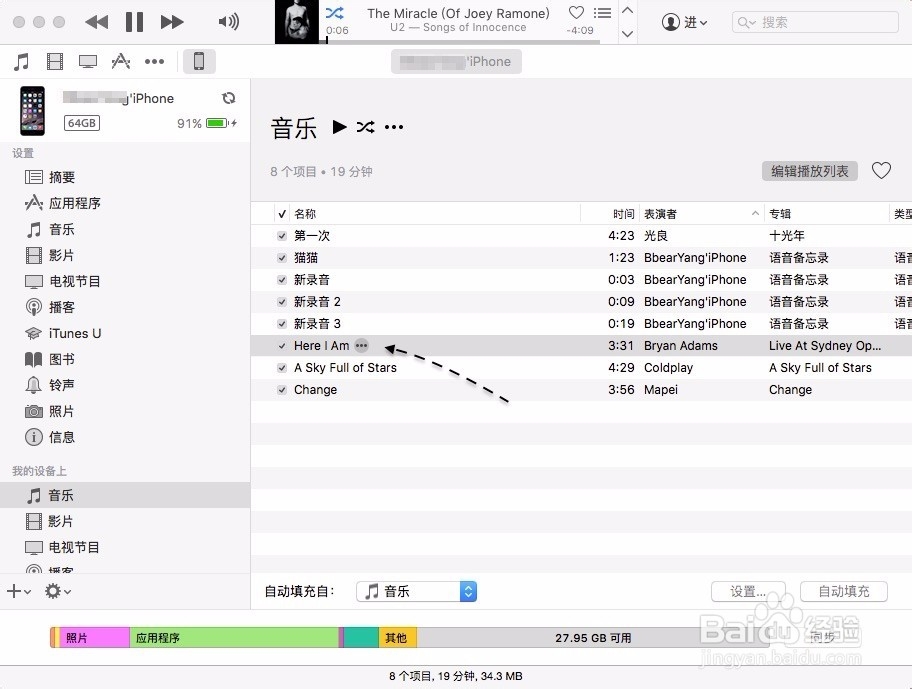Click the search field
The image size is (912, 689).
(x=815, y=22)
